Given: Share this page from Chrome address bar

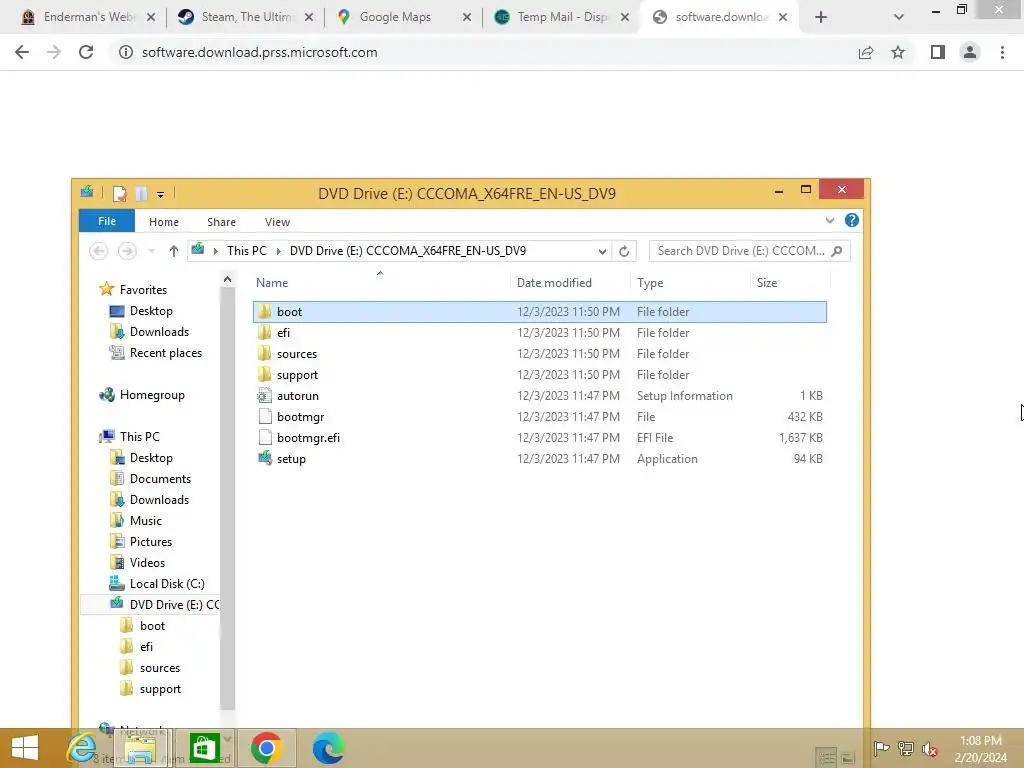Looking at the screenshot, I should pos(866,52).
